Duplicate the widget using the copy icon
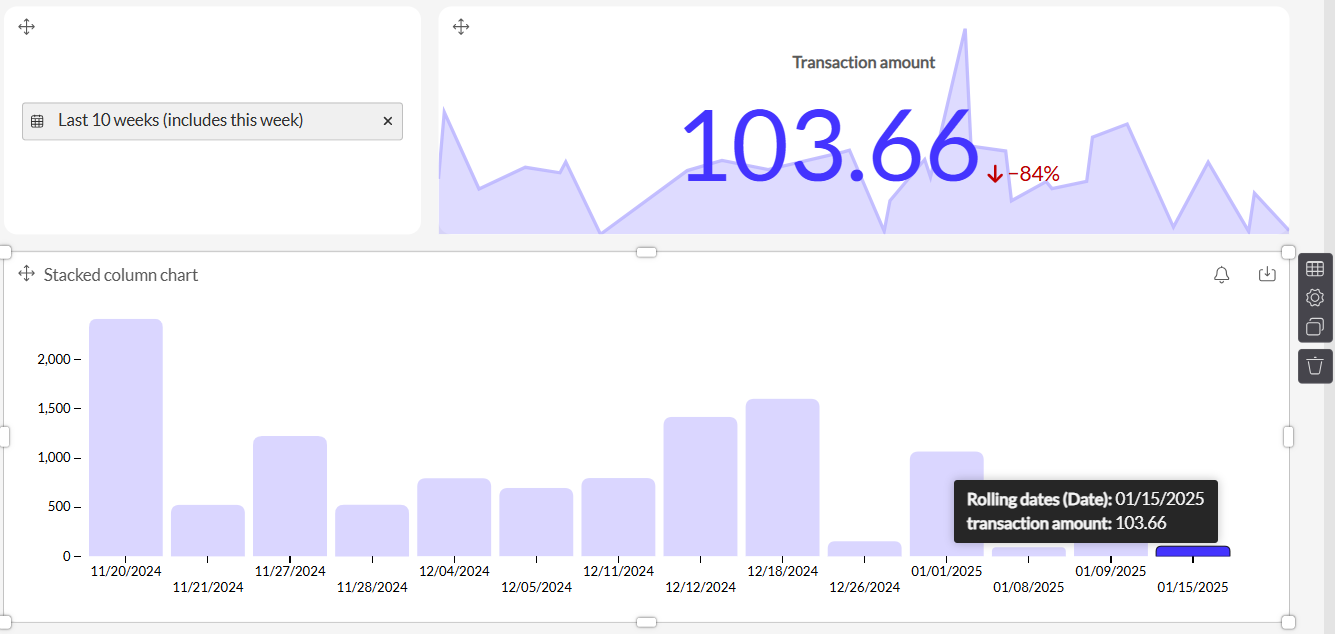The height and width of the screenshot is (634, 1335). 1315,327
